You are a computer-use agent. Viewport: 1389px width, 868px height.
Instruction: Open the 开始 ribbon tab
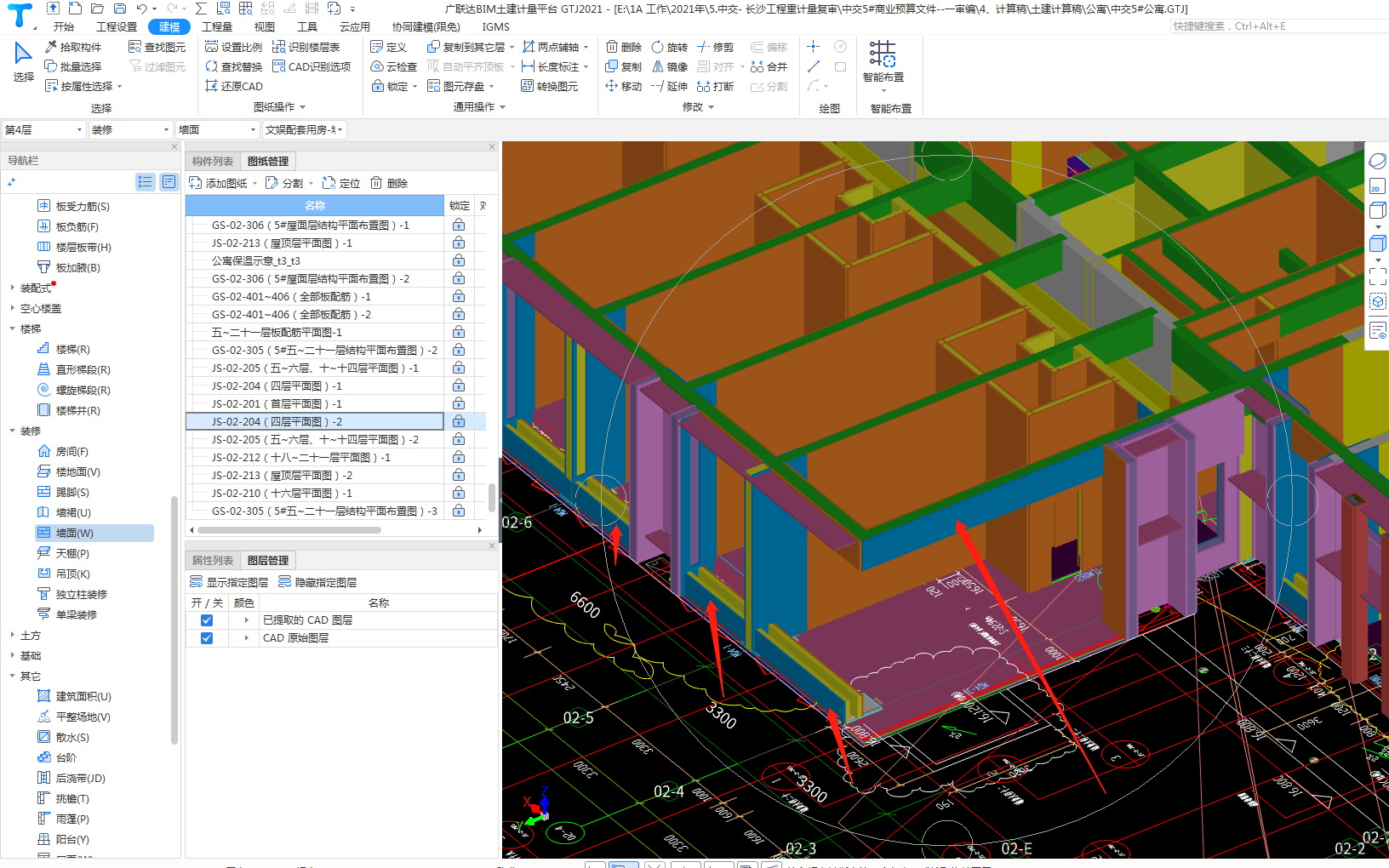pyautogui.click(x=64, y=26)
